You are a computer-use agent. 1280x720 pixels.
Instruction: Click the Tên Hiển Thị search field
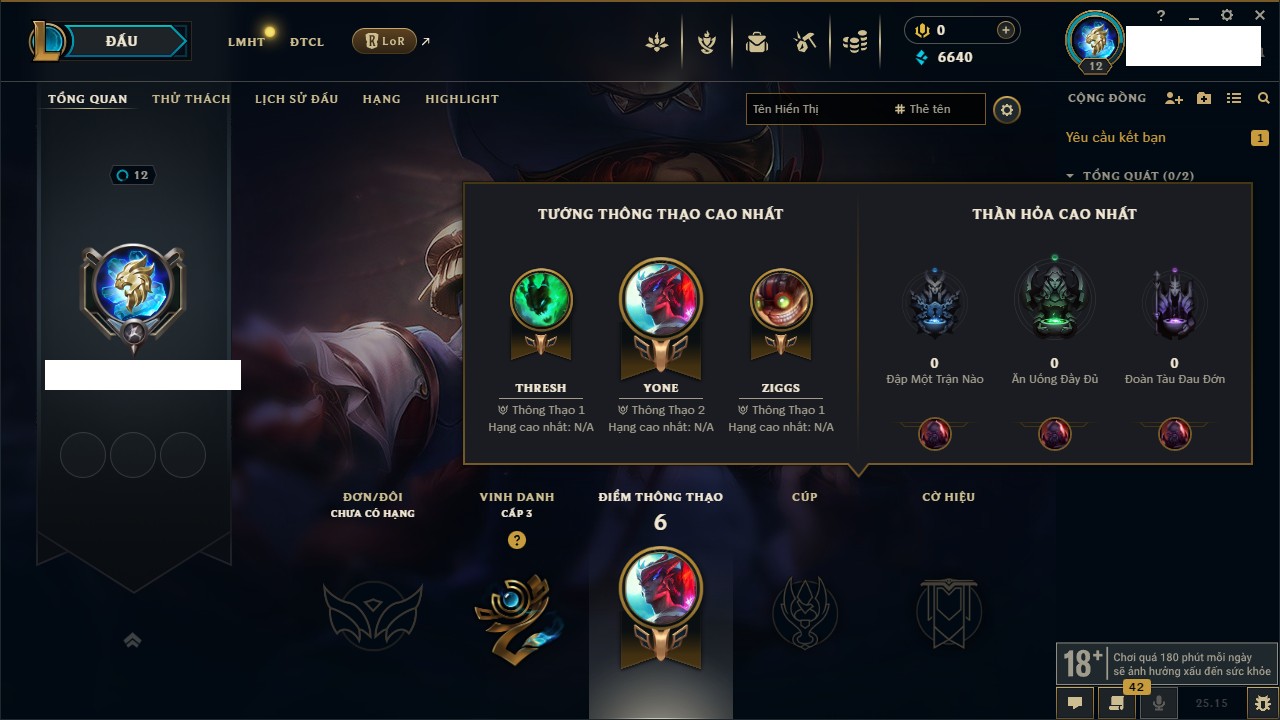coord(866,109)
